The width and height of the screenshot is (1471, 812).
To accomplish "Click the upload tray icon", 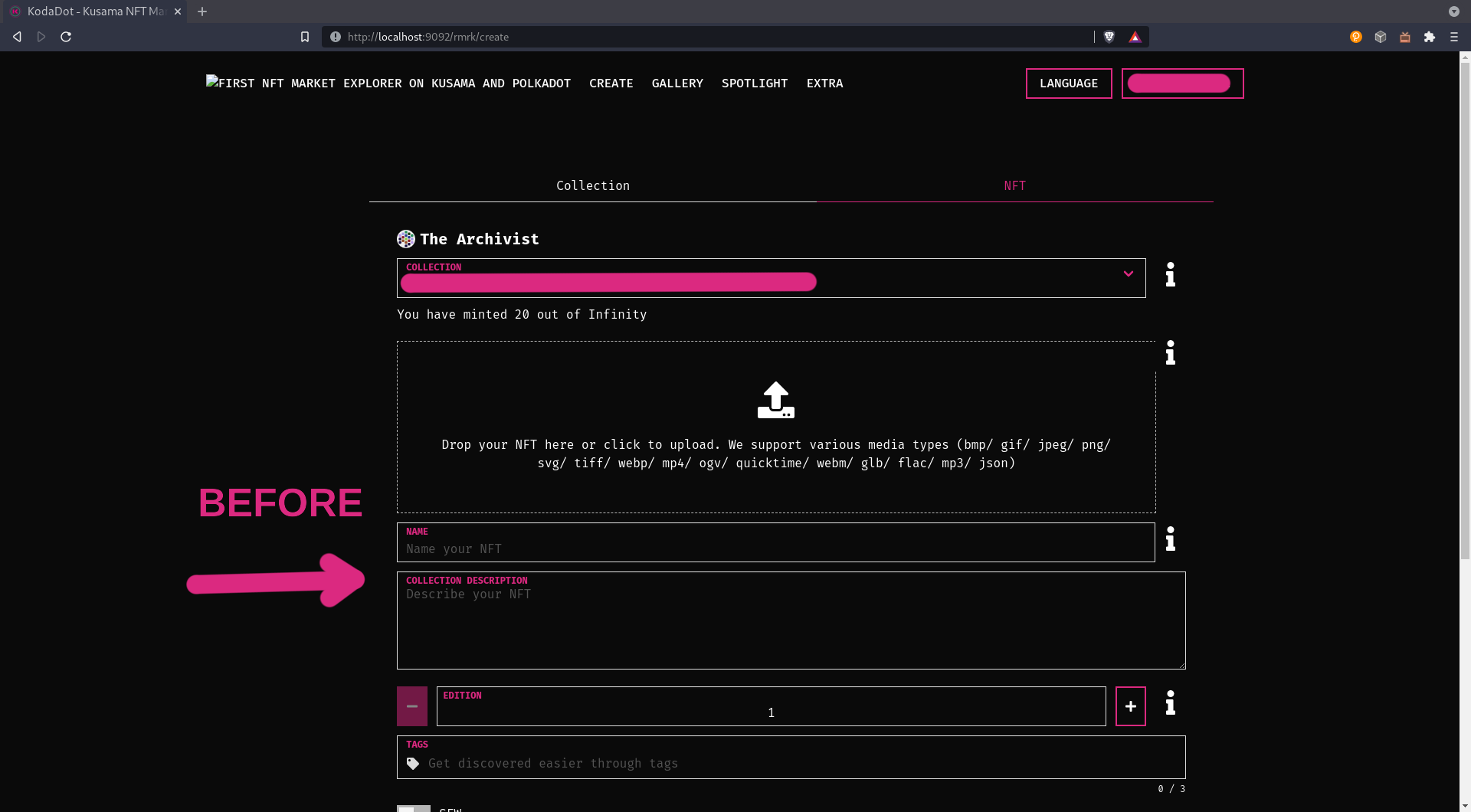I will [776, 400].
